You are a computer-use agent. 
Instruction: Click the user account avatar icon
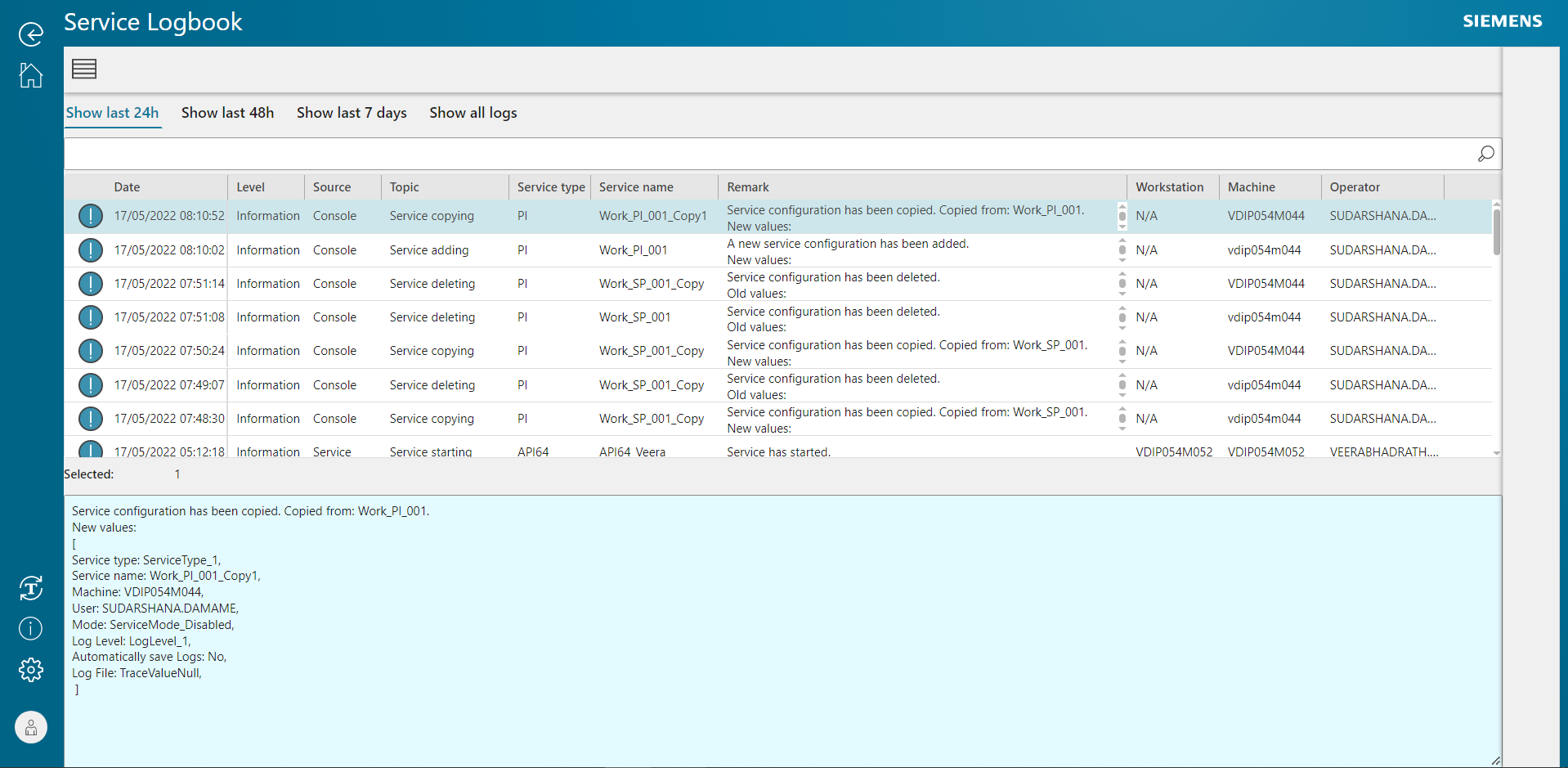click(30, 727)
